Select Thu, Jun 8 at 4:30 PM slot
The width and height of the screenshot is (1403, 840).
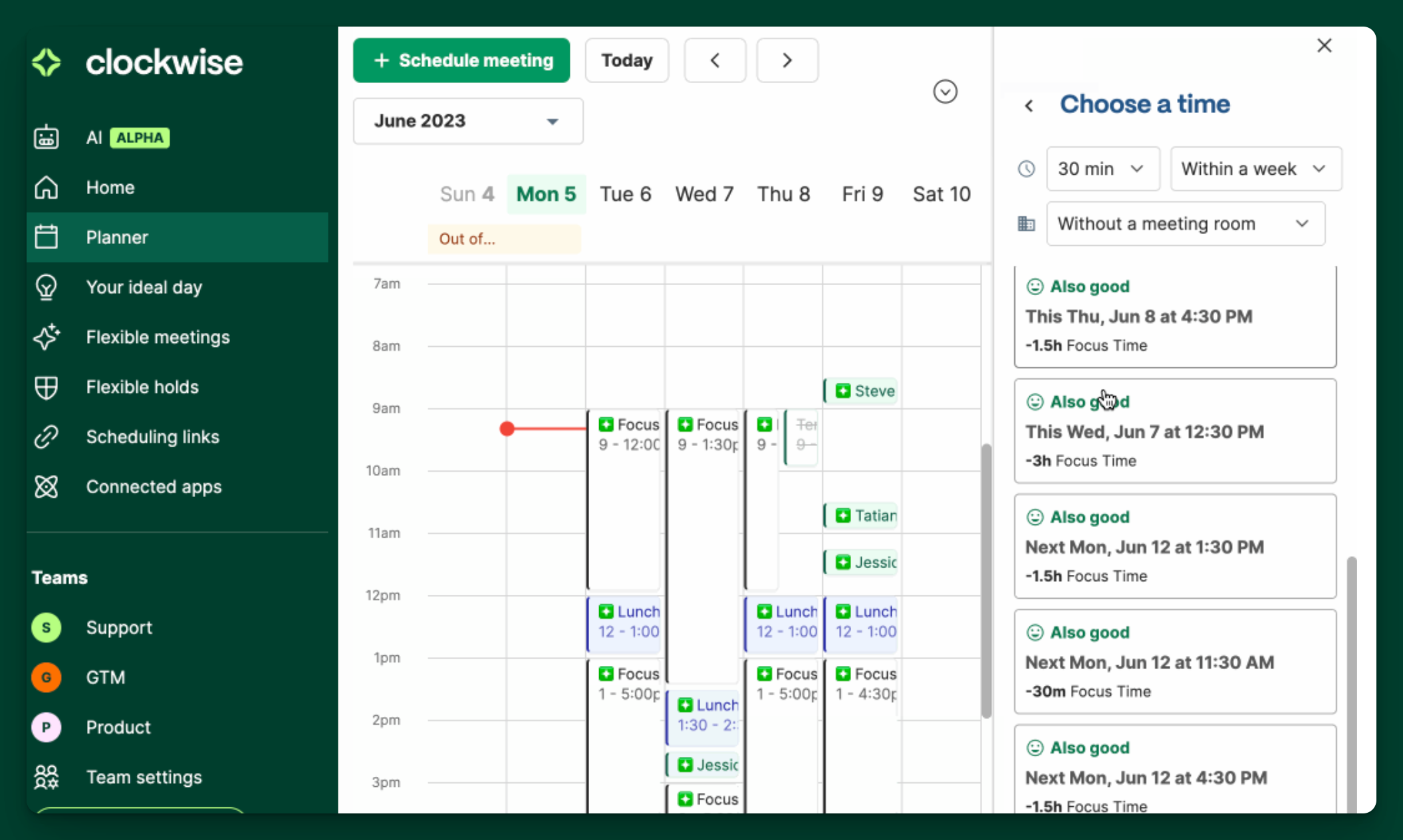pyautogui.click(x=1175, y=317)
